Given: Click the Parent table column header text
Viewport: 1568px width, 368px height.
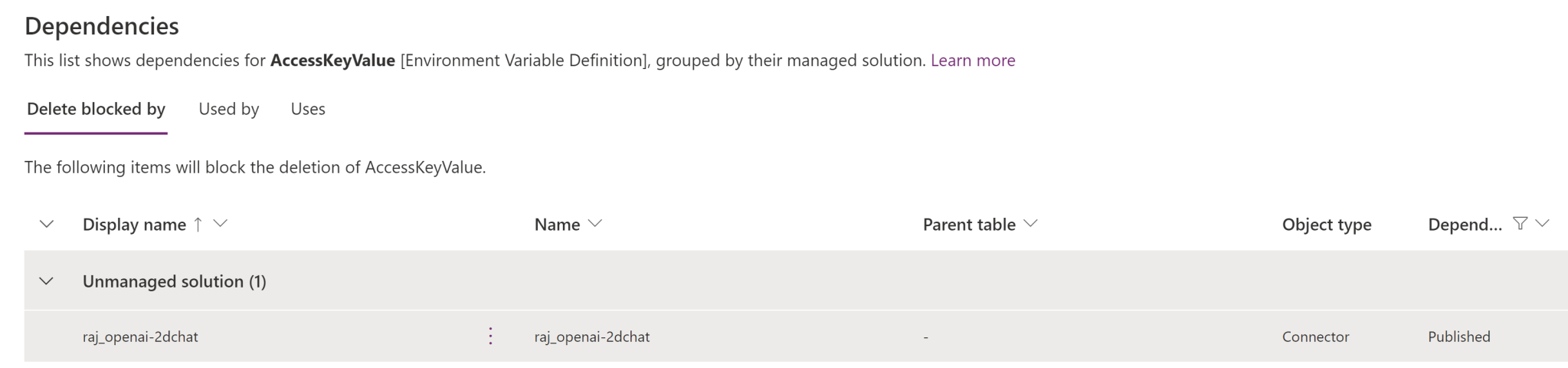Looking at the screenshot, I should click(x=969, y=225).
